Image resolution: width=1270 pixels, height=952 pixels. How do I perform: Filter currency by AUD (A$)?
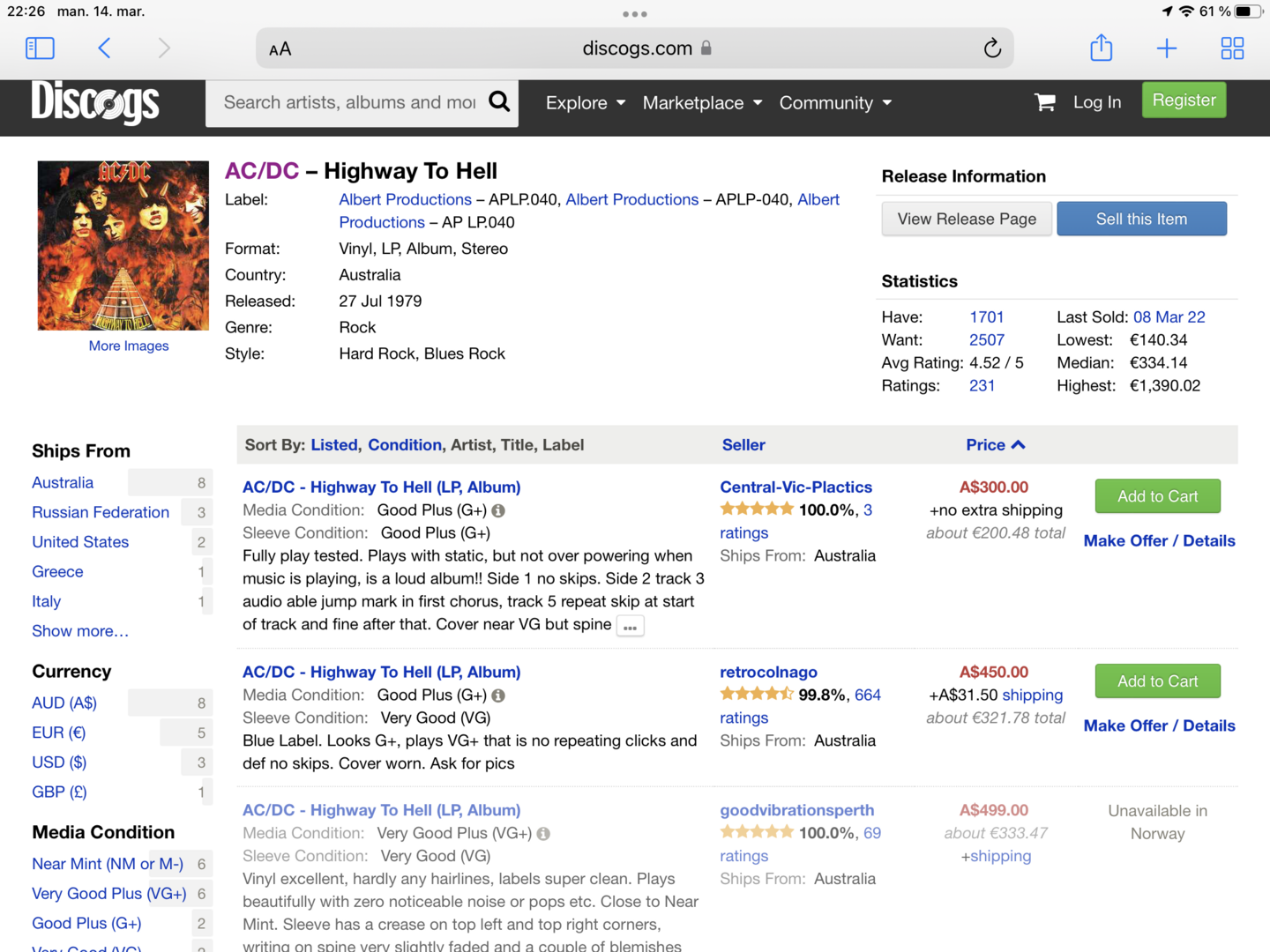coord(64,703)
